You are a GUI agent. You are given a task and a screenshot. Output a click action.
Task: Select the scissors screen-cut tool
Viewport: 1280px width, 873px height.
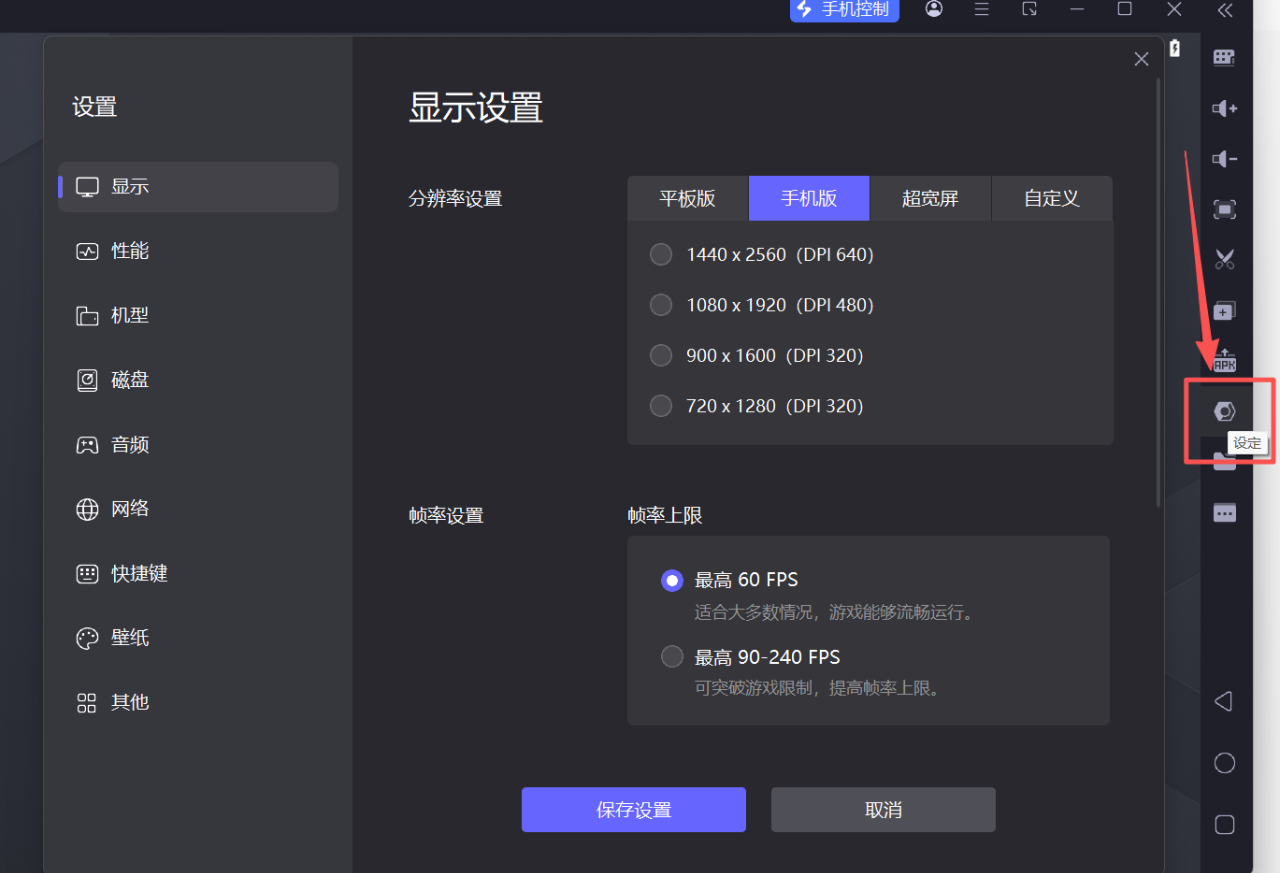tap(1224, 259)
